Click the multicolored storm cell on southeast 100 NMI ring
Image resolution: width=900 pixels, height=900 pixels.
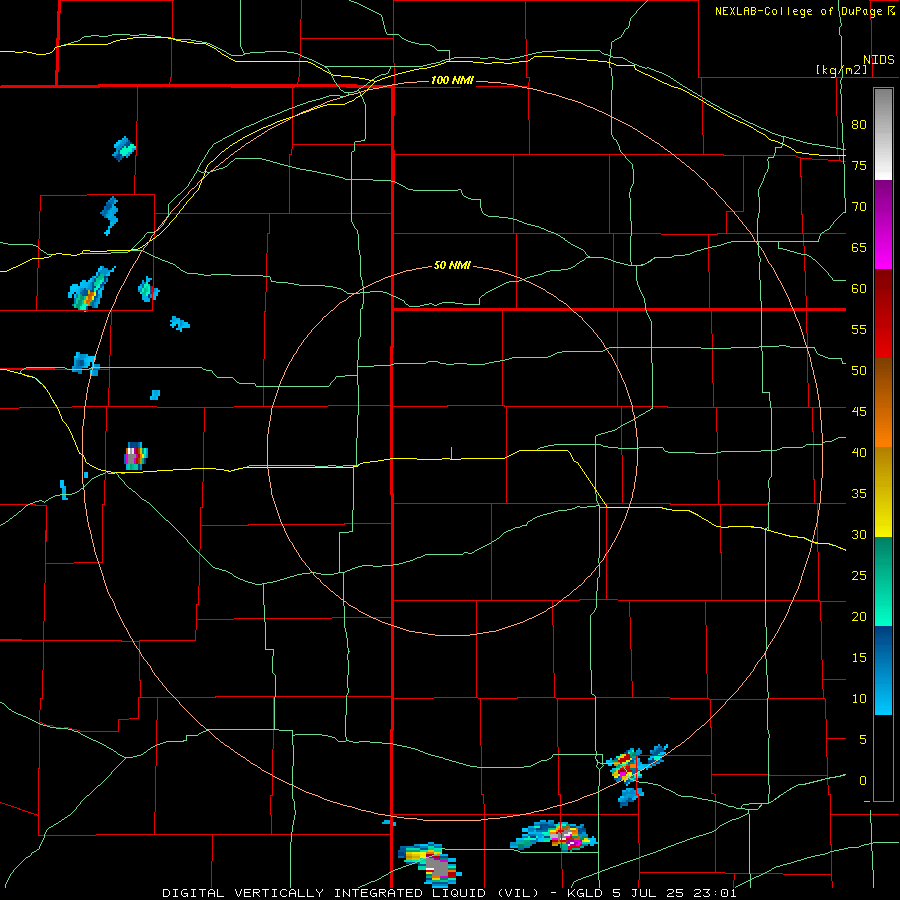[625, 766]
